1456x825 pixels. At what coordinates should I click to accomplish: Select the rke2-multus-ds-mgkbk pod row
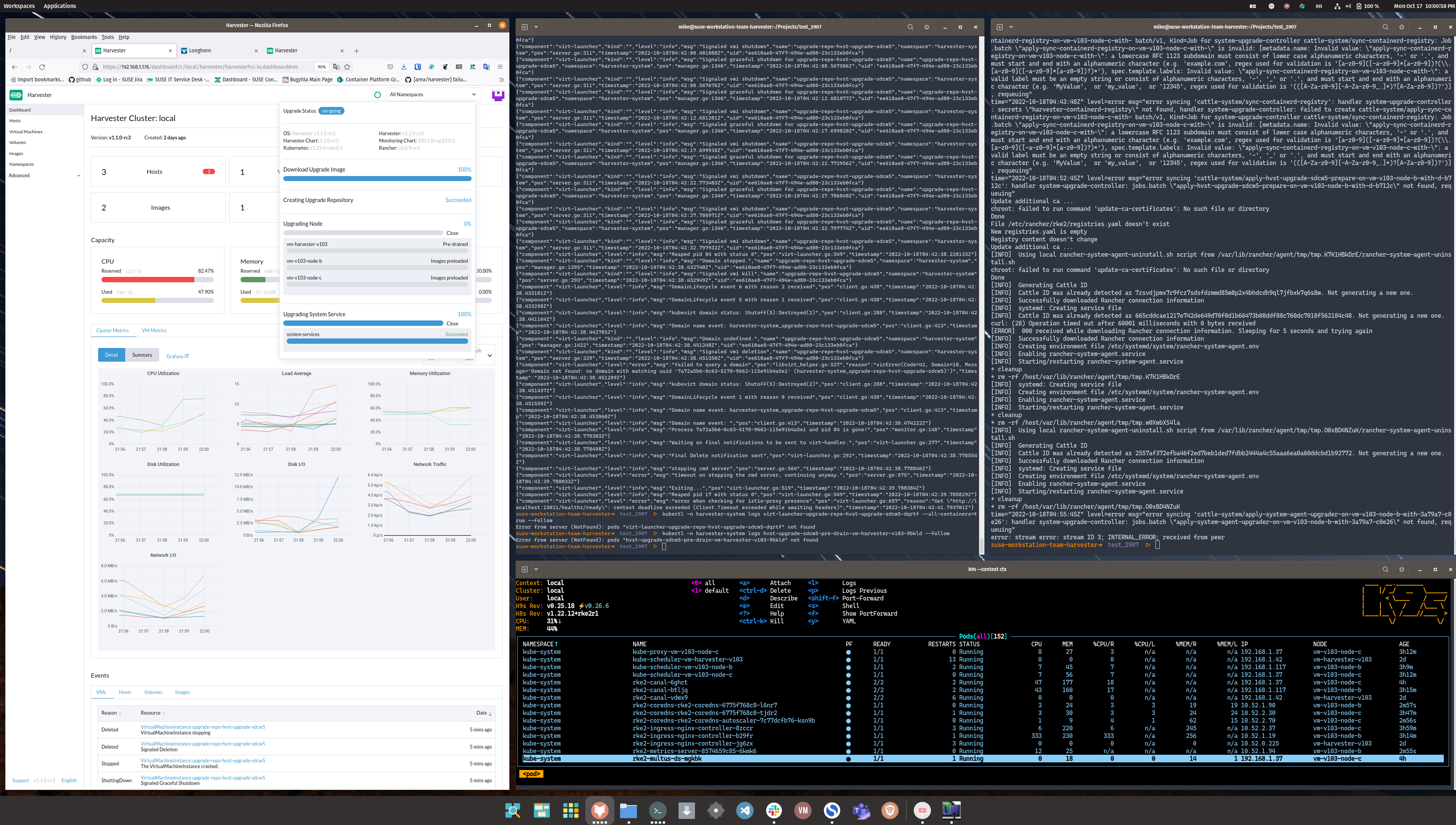tap(668, 758)
